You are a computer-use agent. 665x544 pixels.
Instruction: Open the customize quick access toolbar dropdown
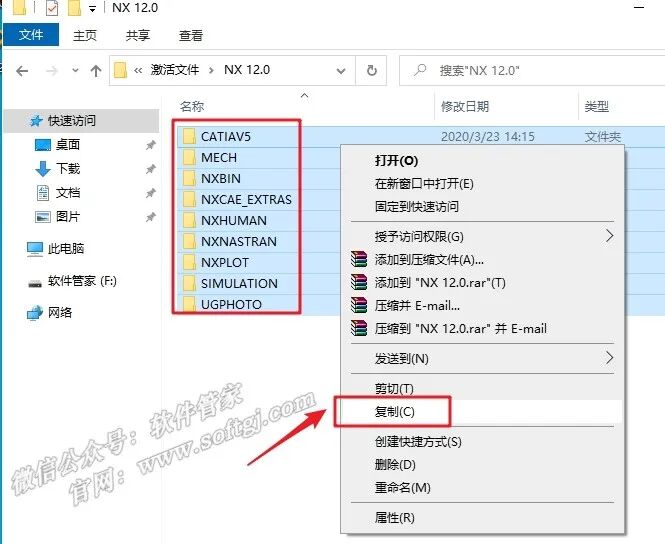click(x=92, y=9)
